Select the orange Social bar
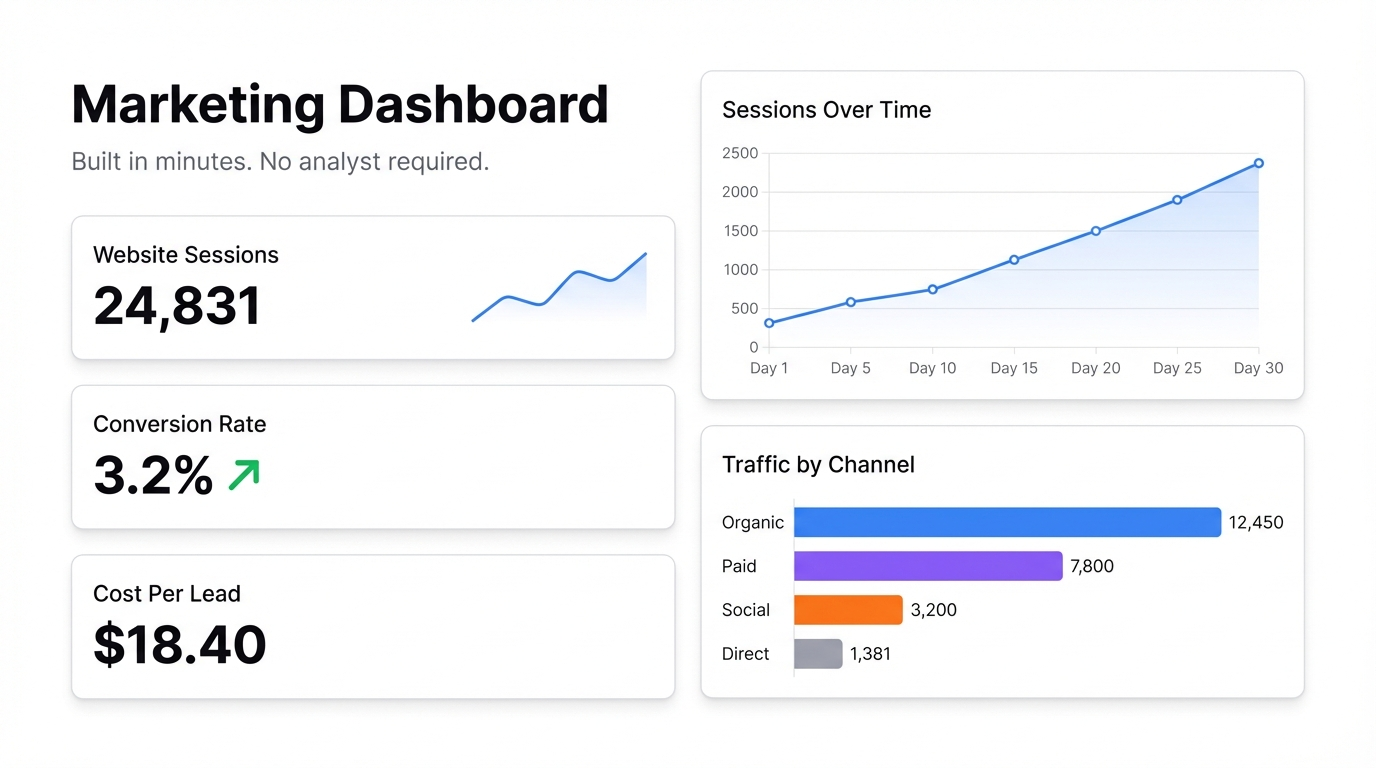 click(x=847, y=610)
